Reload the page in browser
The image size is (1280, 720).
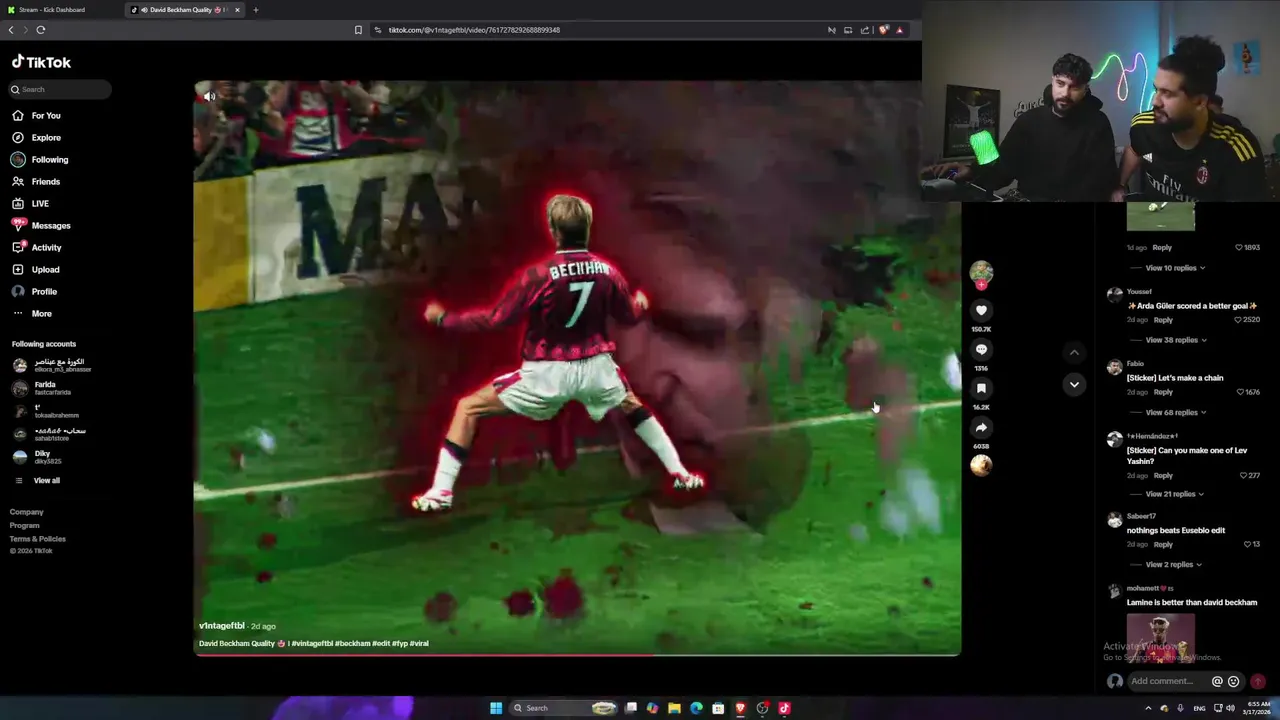[x=41, y=30]
